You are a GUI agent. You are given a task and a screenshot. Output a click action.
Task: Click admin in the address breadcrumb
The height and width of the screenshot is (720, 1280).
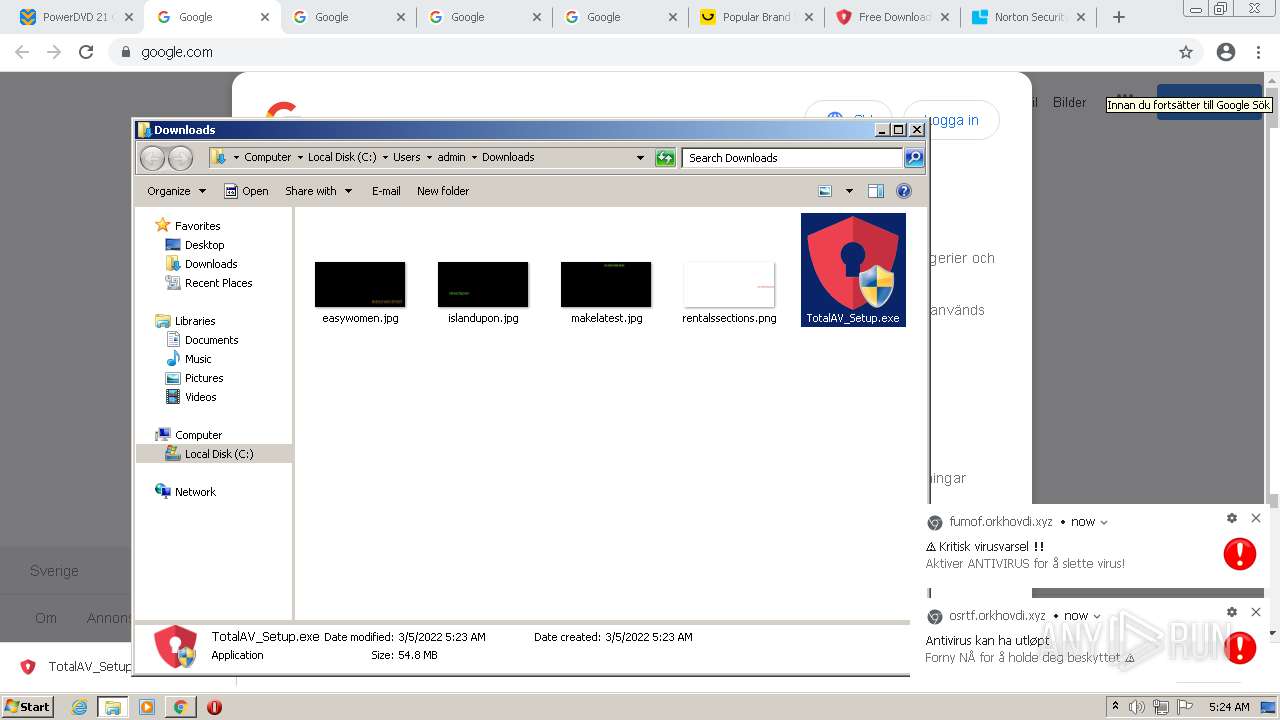click(x=451, y=157)
